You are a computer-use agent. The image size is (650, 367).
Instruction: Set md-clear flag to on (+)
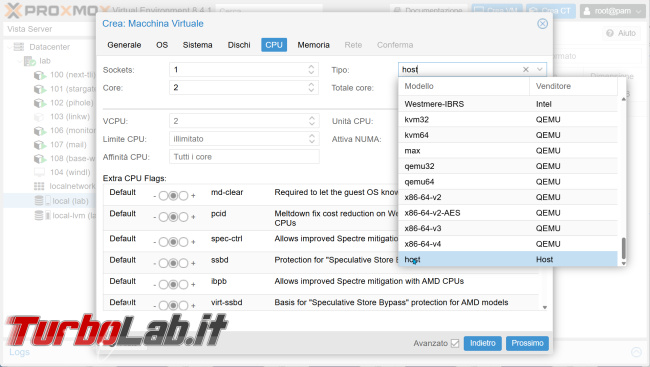point(183,196)
